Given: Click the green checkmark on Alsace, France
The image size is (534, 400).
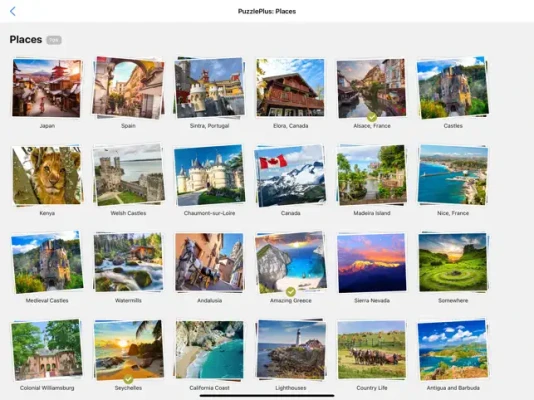Looking at the screenshot, I should [372, 117].
